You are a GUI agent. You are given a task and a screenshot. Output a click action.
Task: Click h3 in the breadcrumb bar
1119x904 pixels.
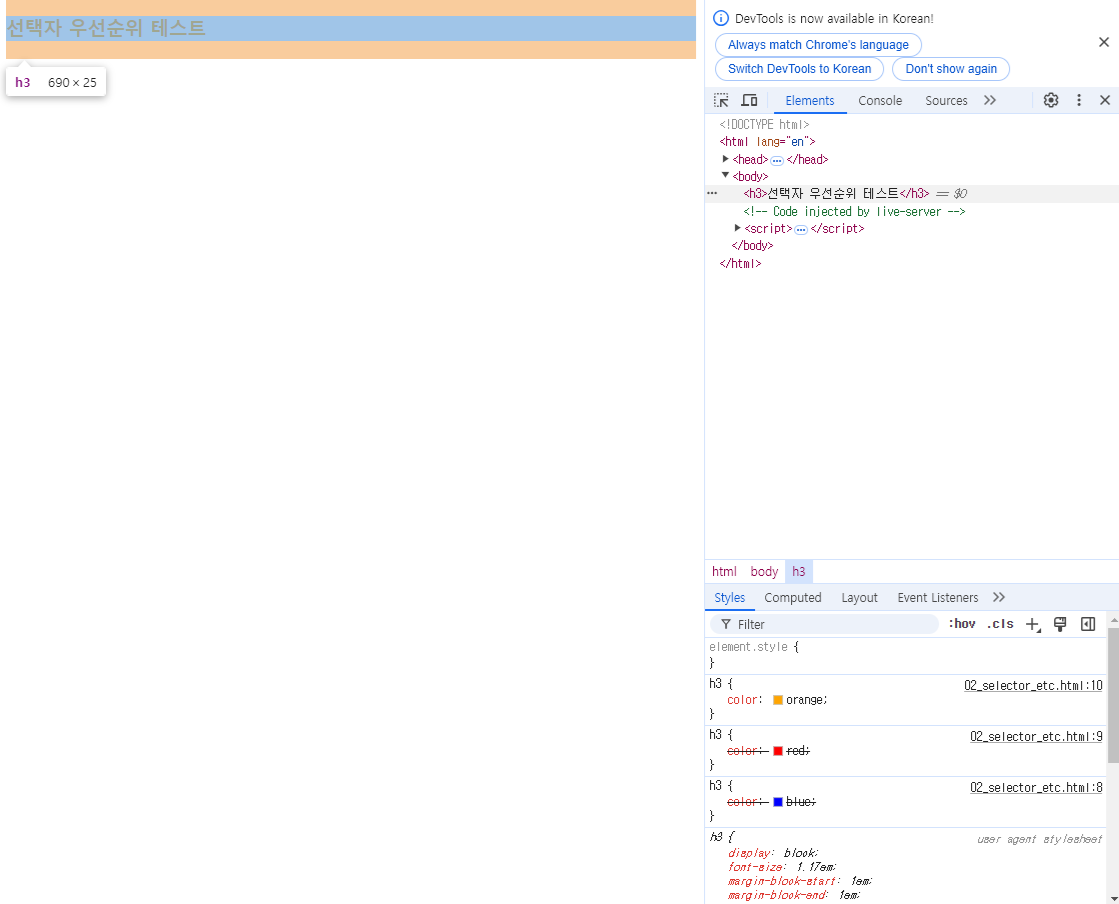799,572
